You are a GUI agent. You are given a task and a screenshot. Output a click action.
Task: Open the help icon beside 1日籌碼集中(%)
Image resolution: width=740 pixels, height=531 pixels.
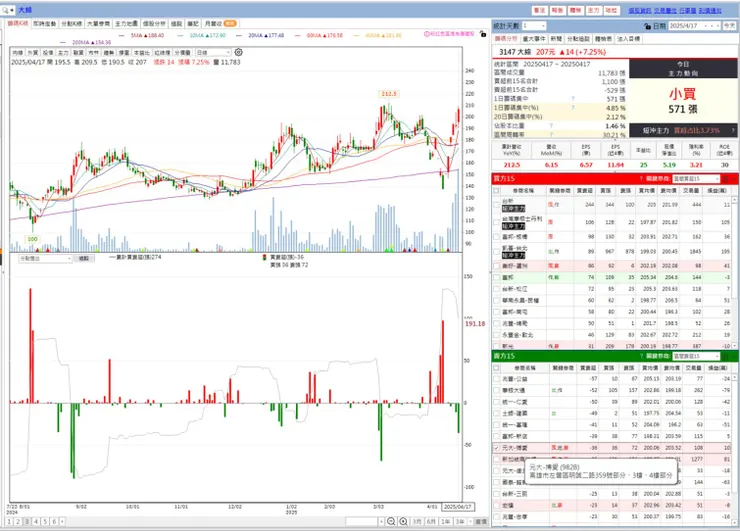pyautogui.click(x=573, y=108)
